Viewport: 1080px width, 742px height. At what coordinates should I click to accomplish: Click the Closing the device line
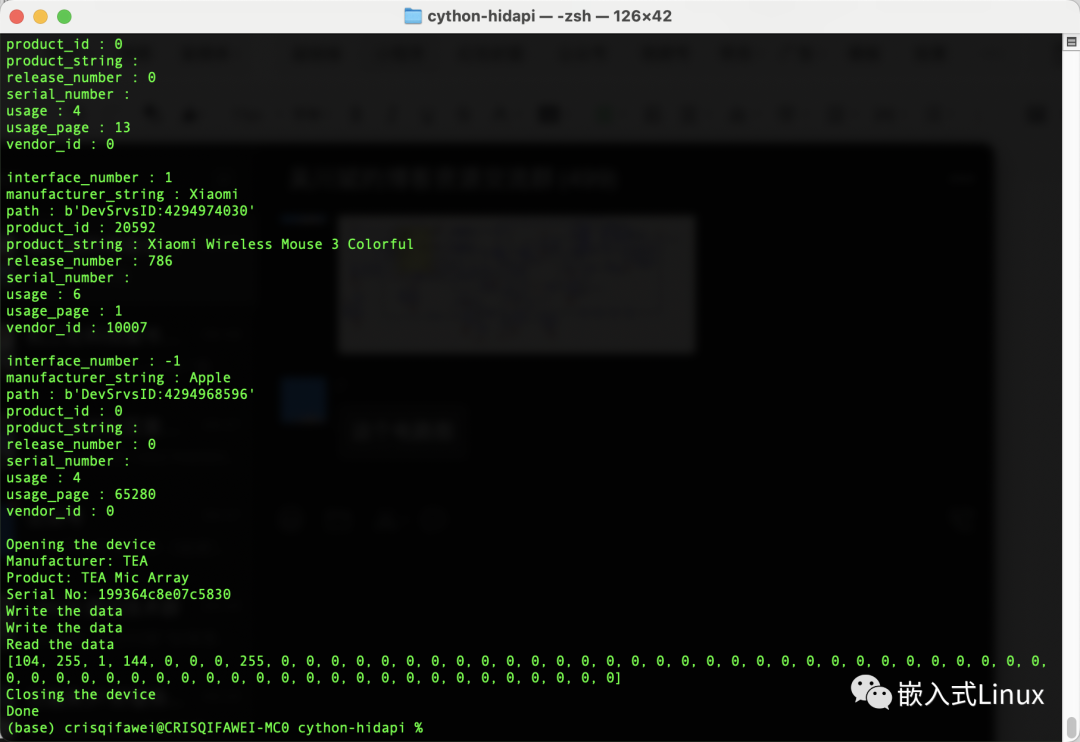[81, 694]
